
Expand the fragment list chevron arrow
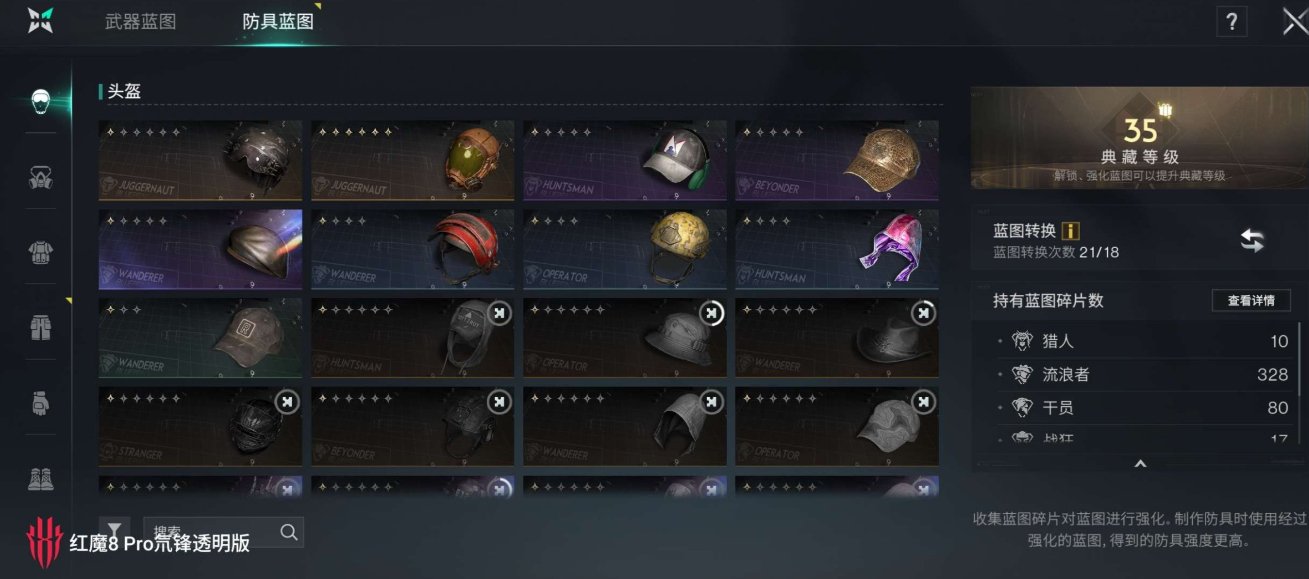(x=1140, y=463)
